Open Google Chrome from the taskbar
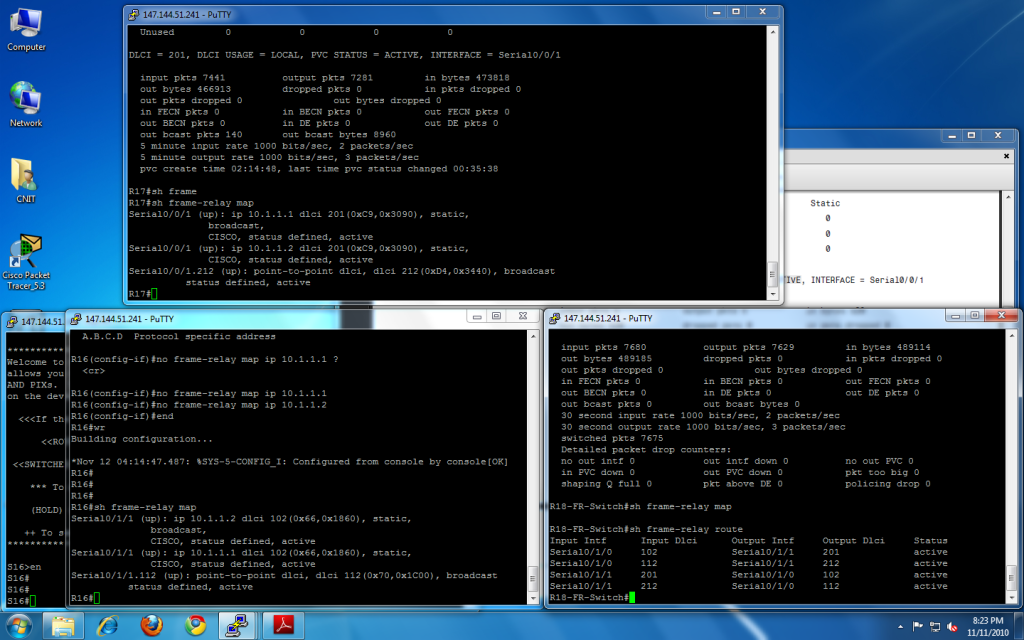 coord(196,626)
